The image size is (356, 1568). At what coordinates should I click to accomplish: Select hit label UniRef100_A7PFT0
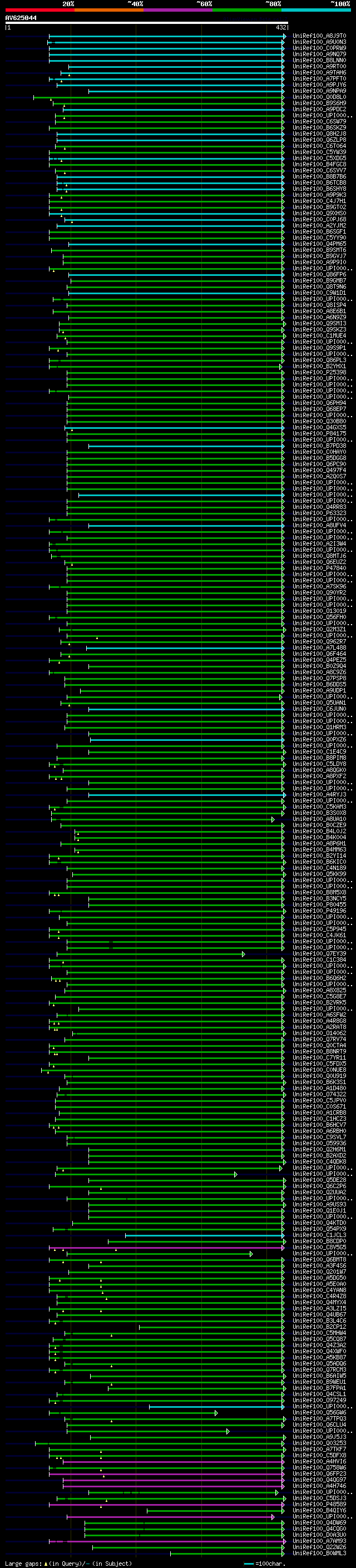(x=319, y=78)
